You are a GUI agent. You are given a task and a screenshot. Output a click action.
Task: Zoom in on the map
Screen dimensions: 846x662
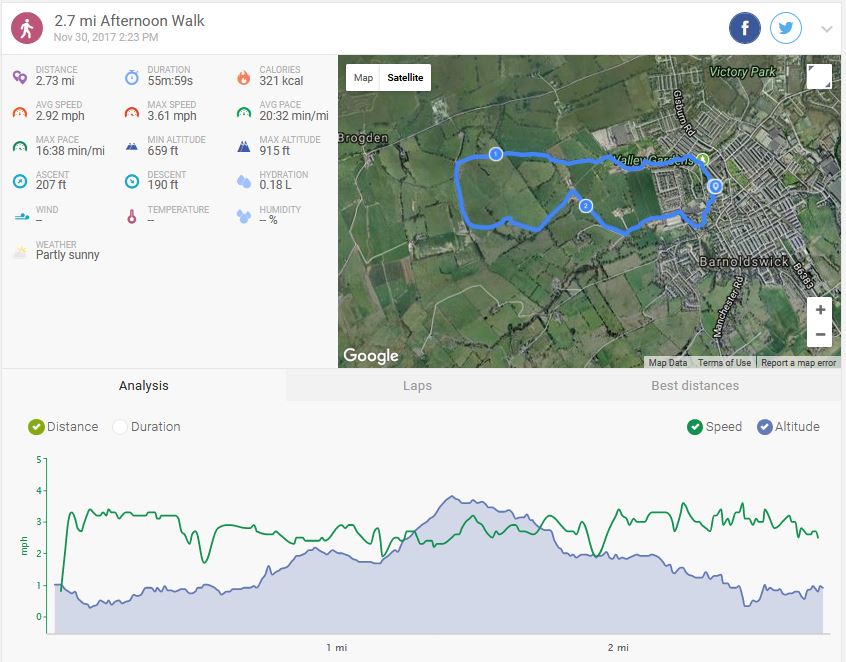(820, 310)
